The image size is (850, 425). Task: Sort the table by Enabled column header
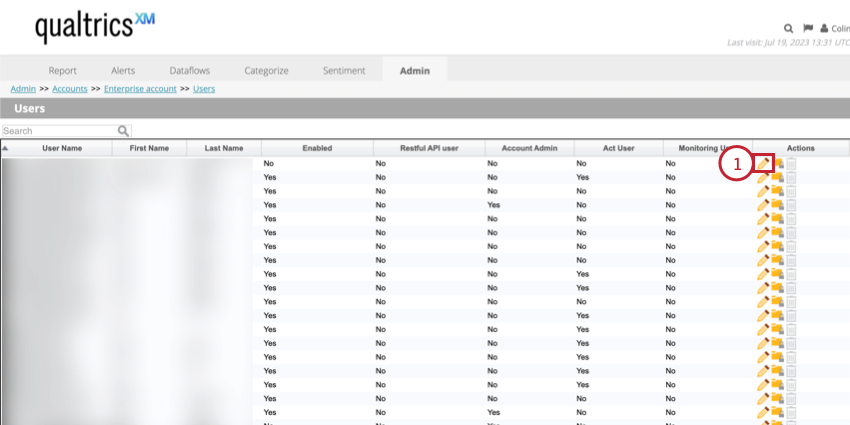tap(316, 148)
